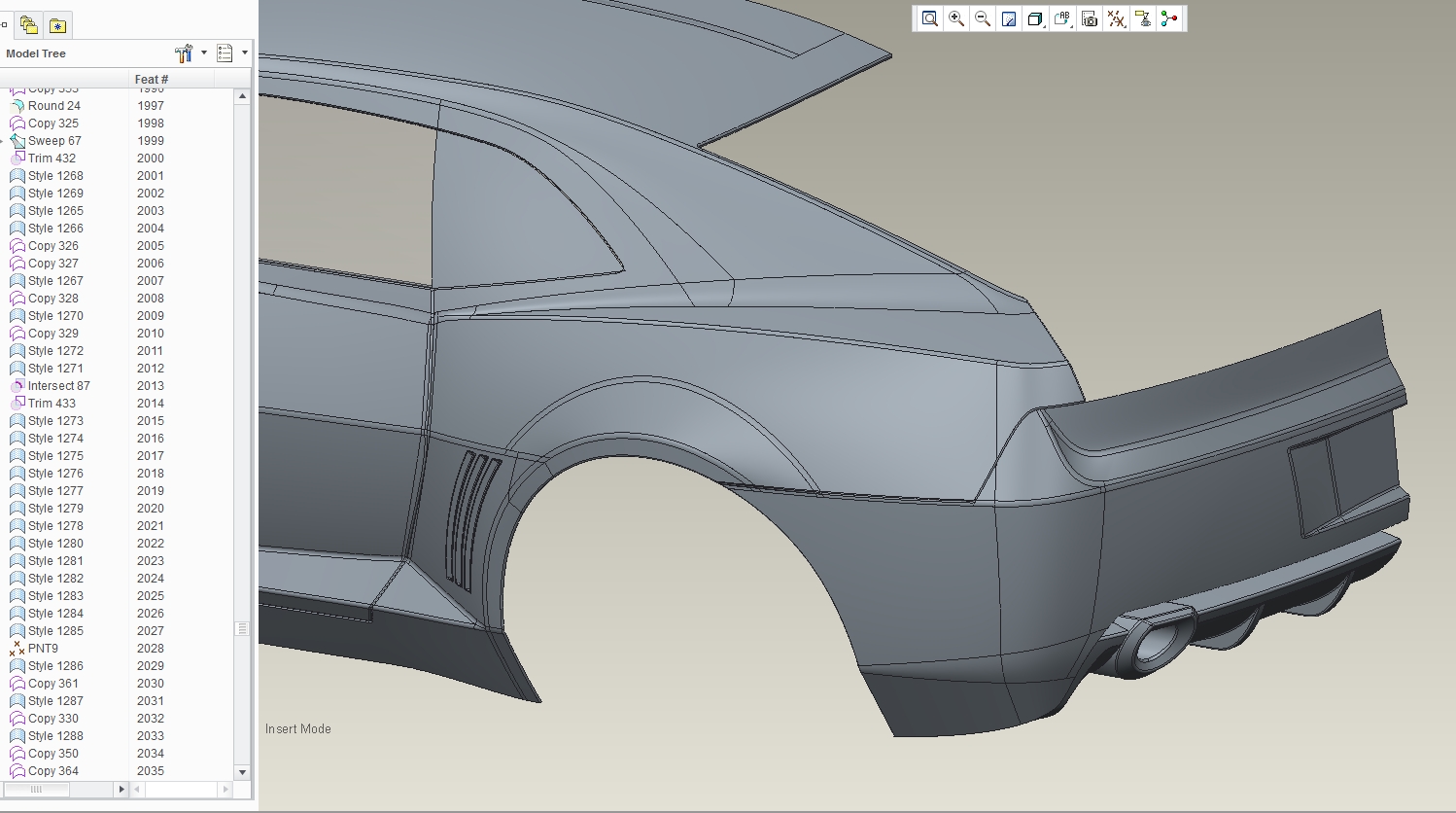The height and width of the screenshot is (813, 1456).
Task: Select the Round 24 feature
Action: (54, 106)
